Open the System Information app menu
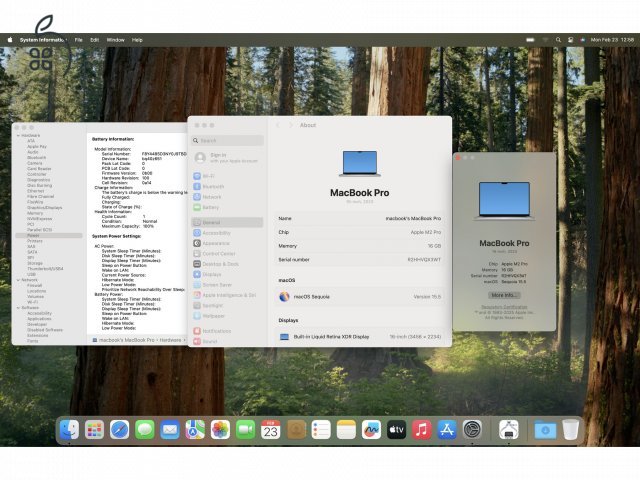This screenshot has height=480, width=640. point(43,40)
